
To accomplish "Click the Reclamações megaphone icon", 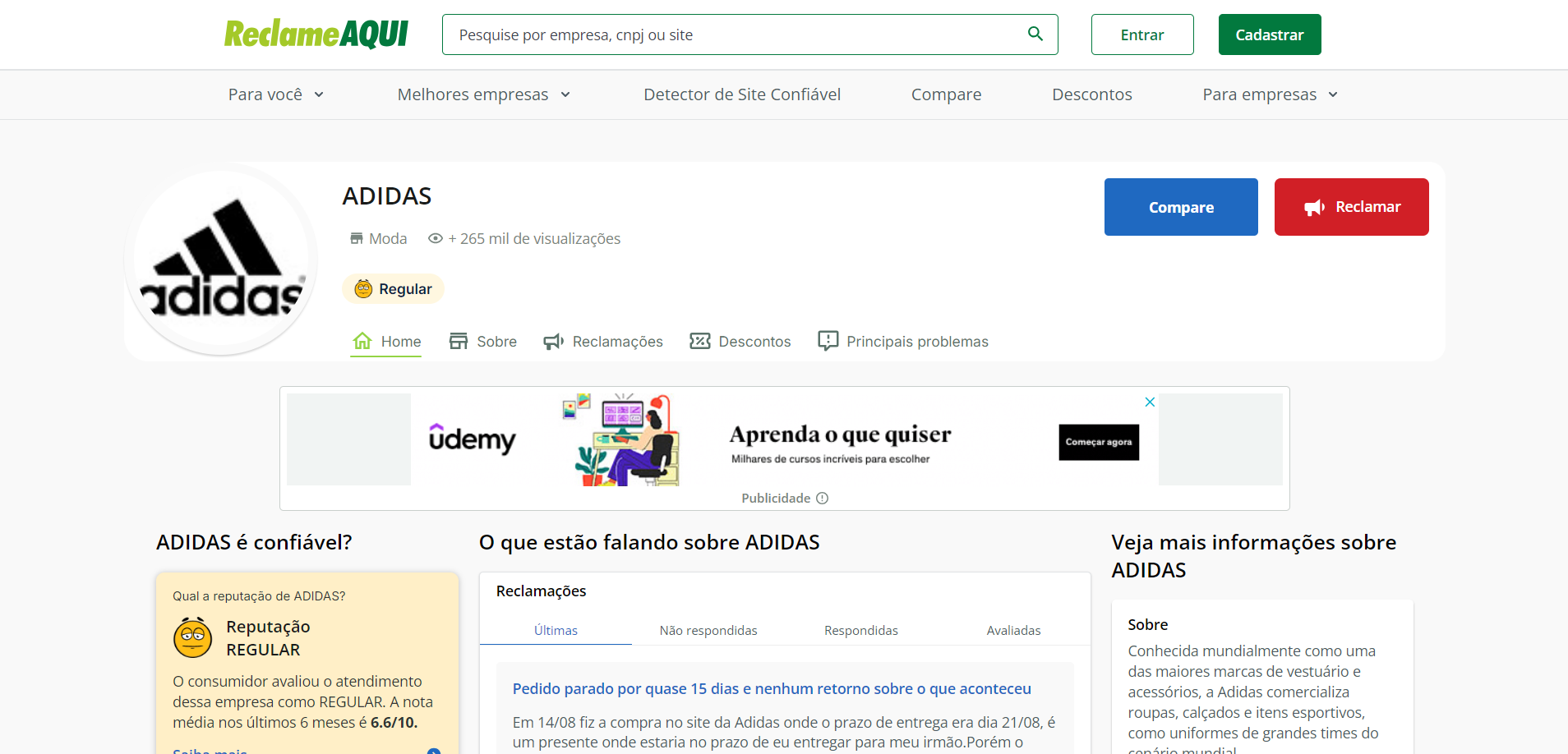I will (x=553, y=341).
